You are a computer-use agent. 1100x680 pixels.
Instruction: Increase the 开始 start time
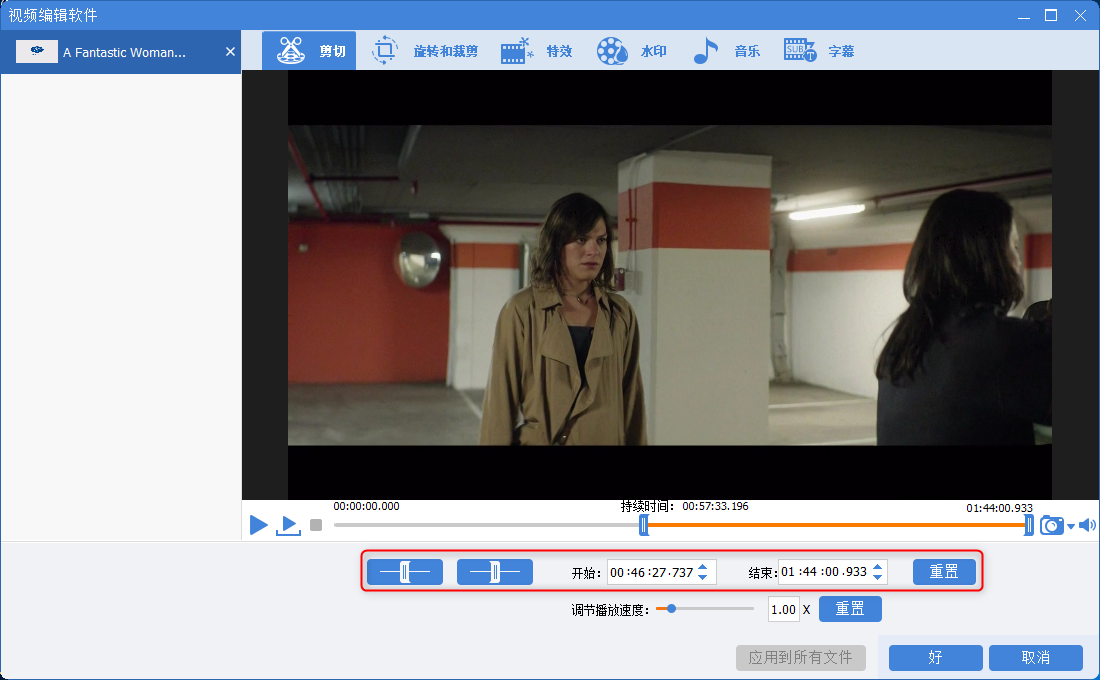703,567
